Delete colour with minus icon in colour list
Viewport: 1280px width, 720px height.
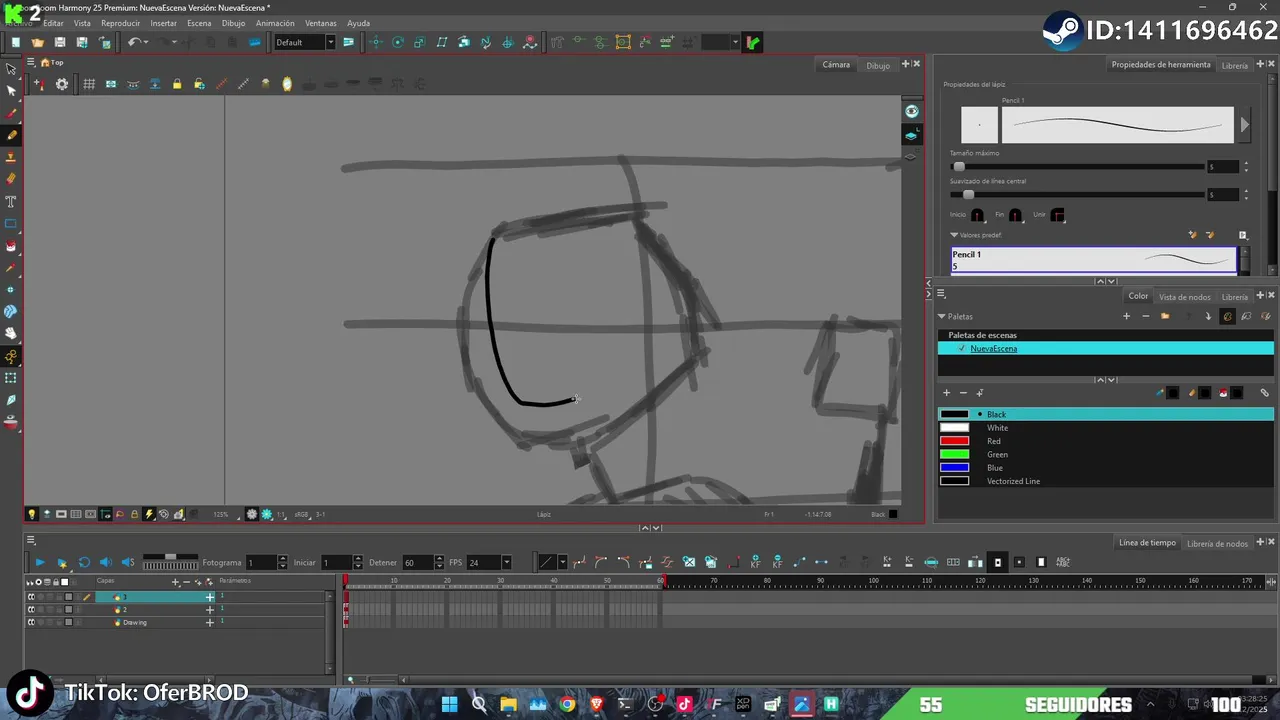963,393
